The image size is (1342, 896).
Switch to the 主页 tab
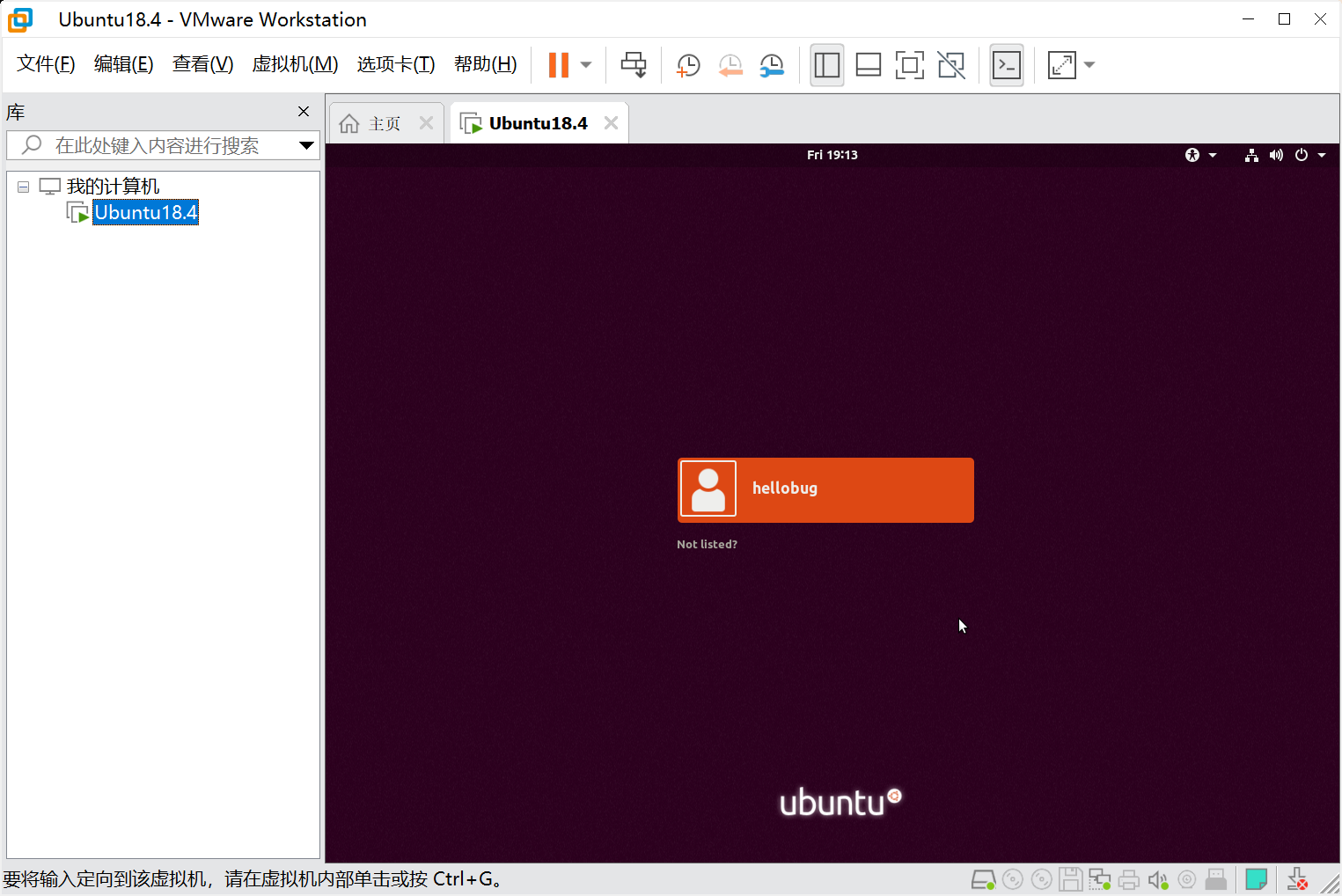click(385, 122)
